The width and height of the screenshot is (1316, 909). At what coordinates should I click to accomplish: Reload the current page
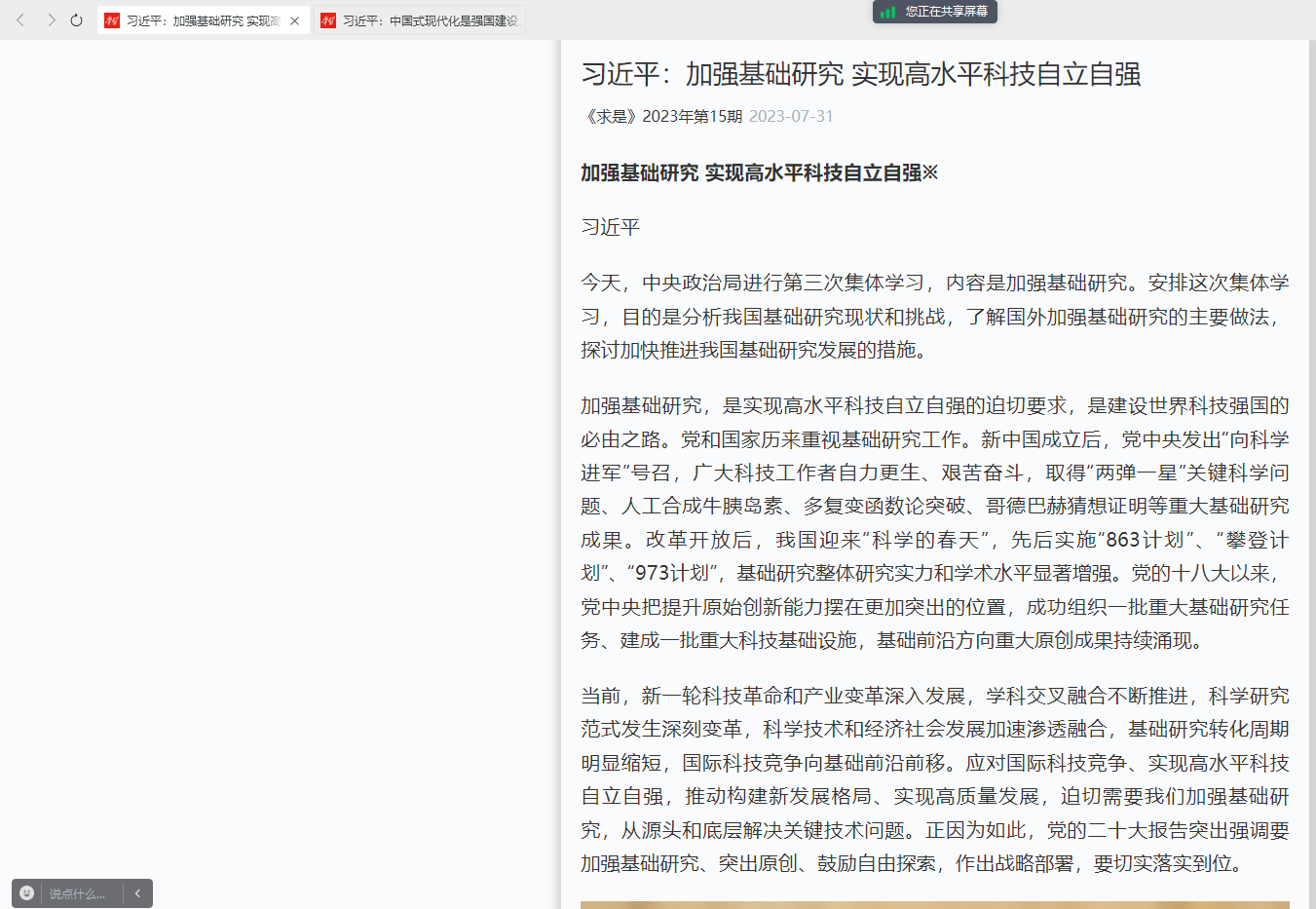pyautogui.click(x=77, y=20)
